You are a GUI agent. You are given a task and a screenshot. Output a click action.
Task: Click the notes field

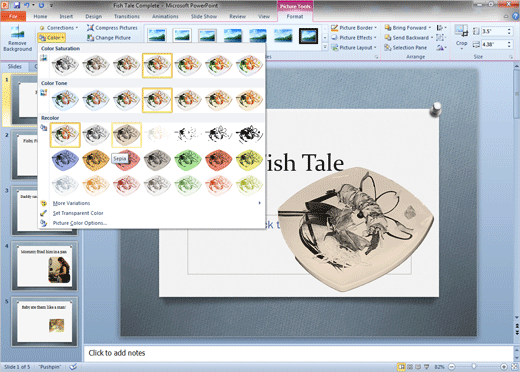pyautogui.click(x=298, y=353)
